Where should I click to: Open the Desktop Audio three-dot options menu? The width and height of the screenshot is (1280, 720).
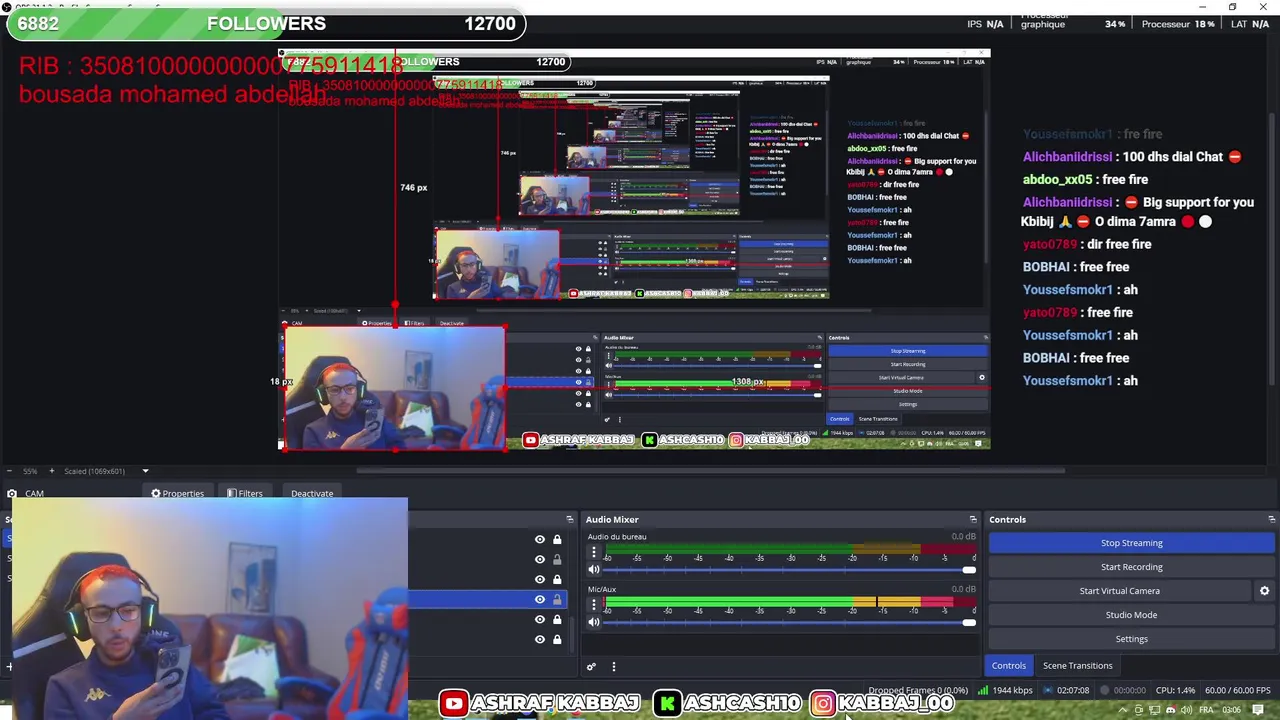tap(594, 553)
